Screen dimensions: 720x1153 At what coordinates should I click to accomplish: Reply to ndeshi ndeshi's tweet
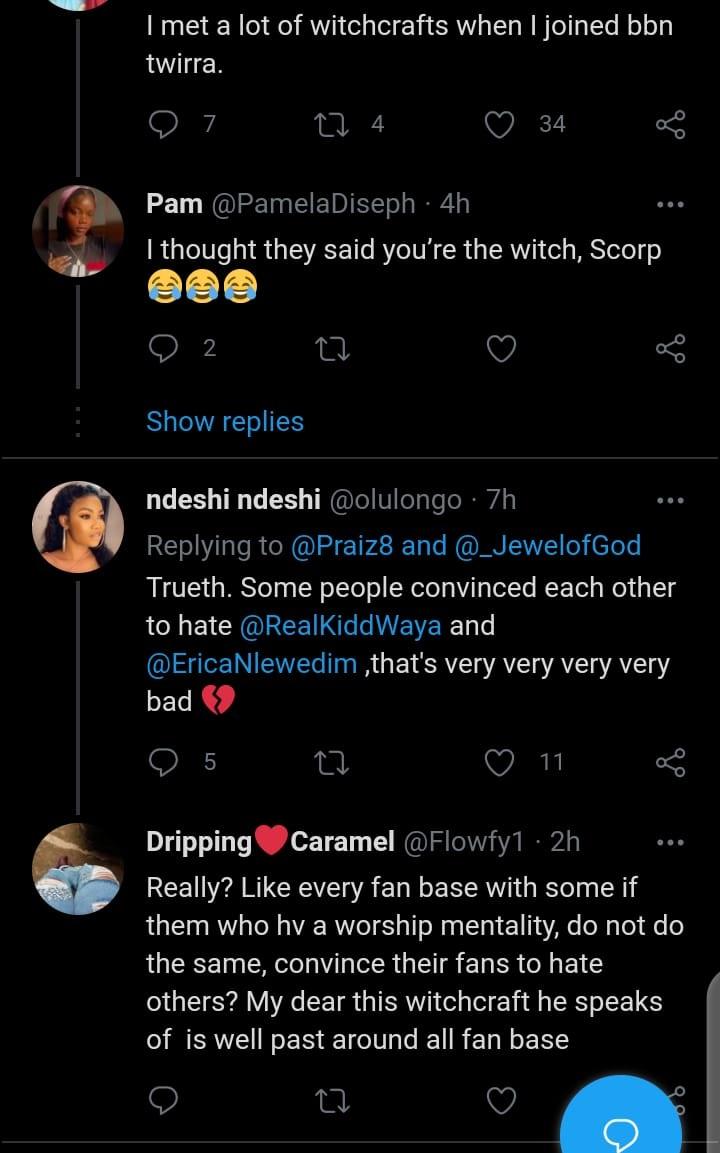pyautogui.click(x=162, y=762)
